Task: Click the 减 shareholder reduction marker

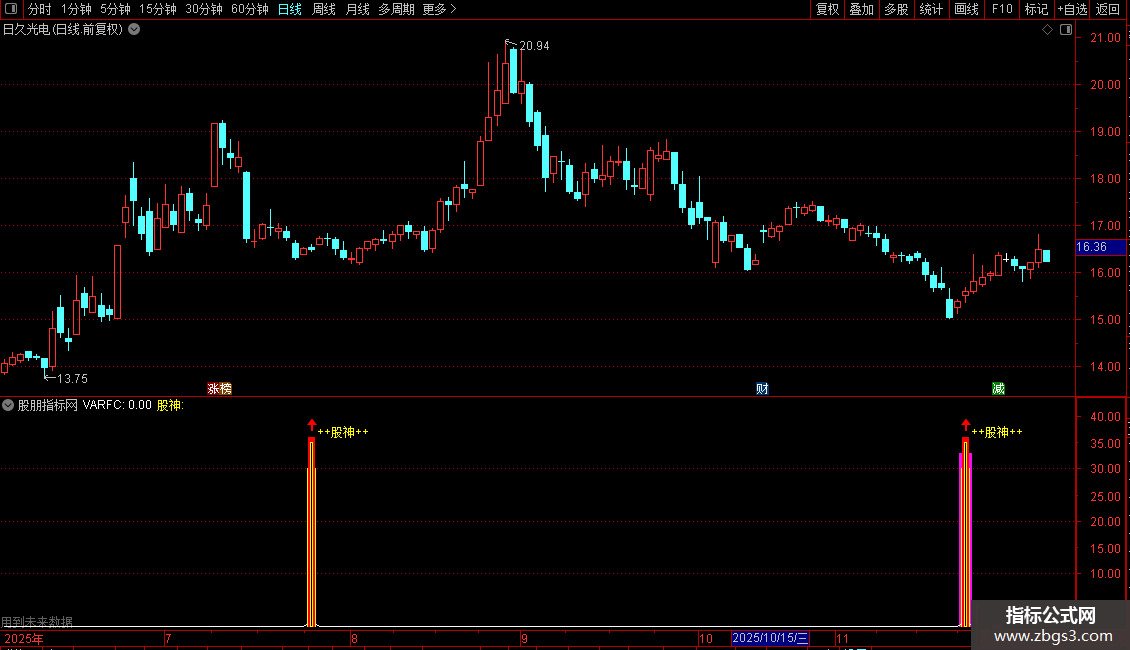Action: [998, 389]
